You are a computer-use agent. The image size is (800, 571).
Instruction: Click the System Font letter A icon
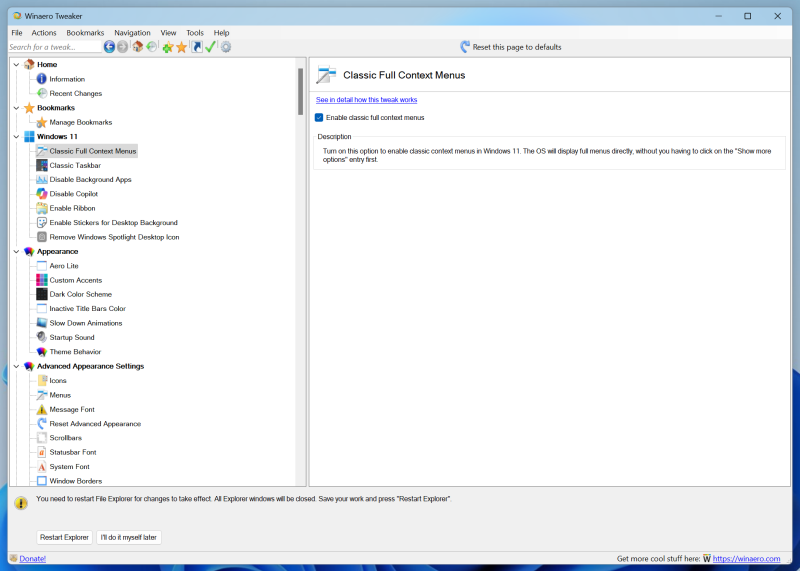coord(42,467)
